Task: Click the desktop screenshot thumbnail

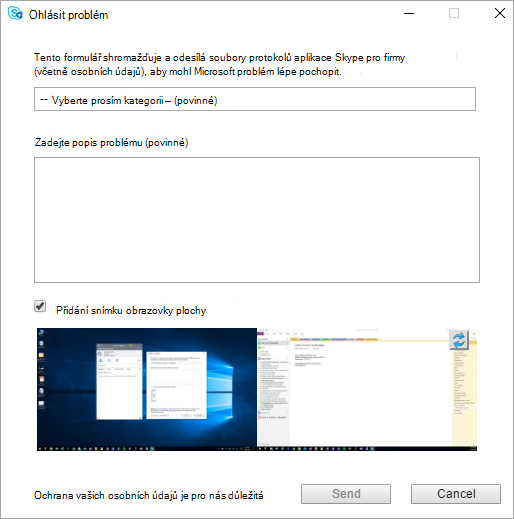Action: pyautogui.click(x=257, y=389)
